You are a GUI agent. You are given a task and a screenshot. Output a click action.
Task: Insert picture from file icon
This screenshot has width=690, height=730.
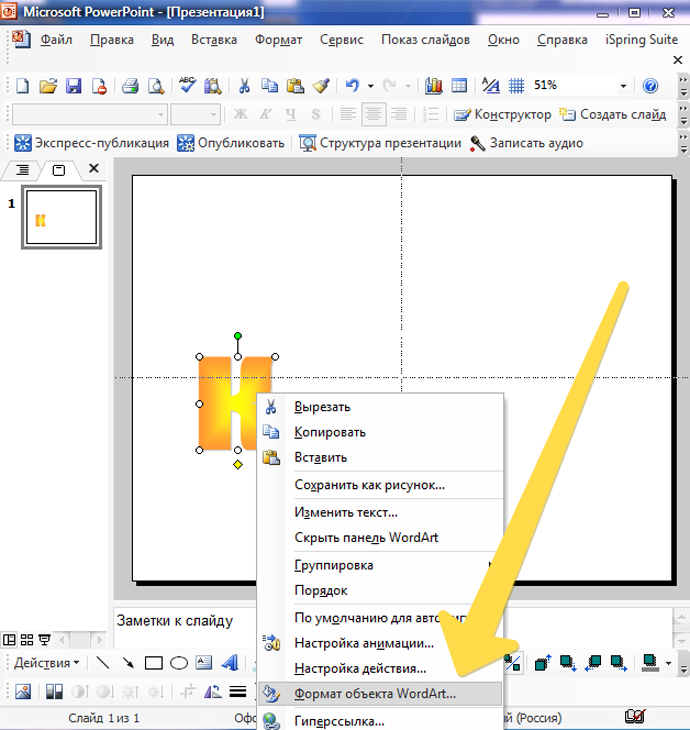pos(23,692)
